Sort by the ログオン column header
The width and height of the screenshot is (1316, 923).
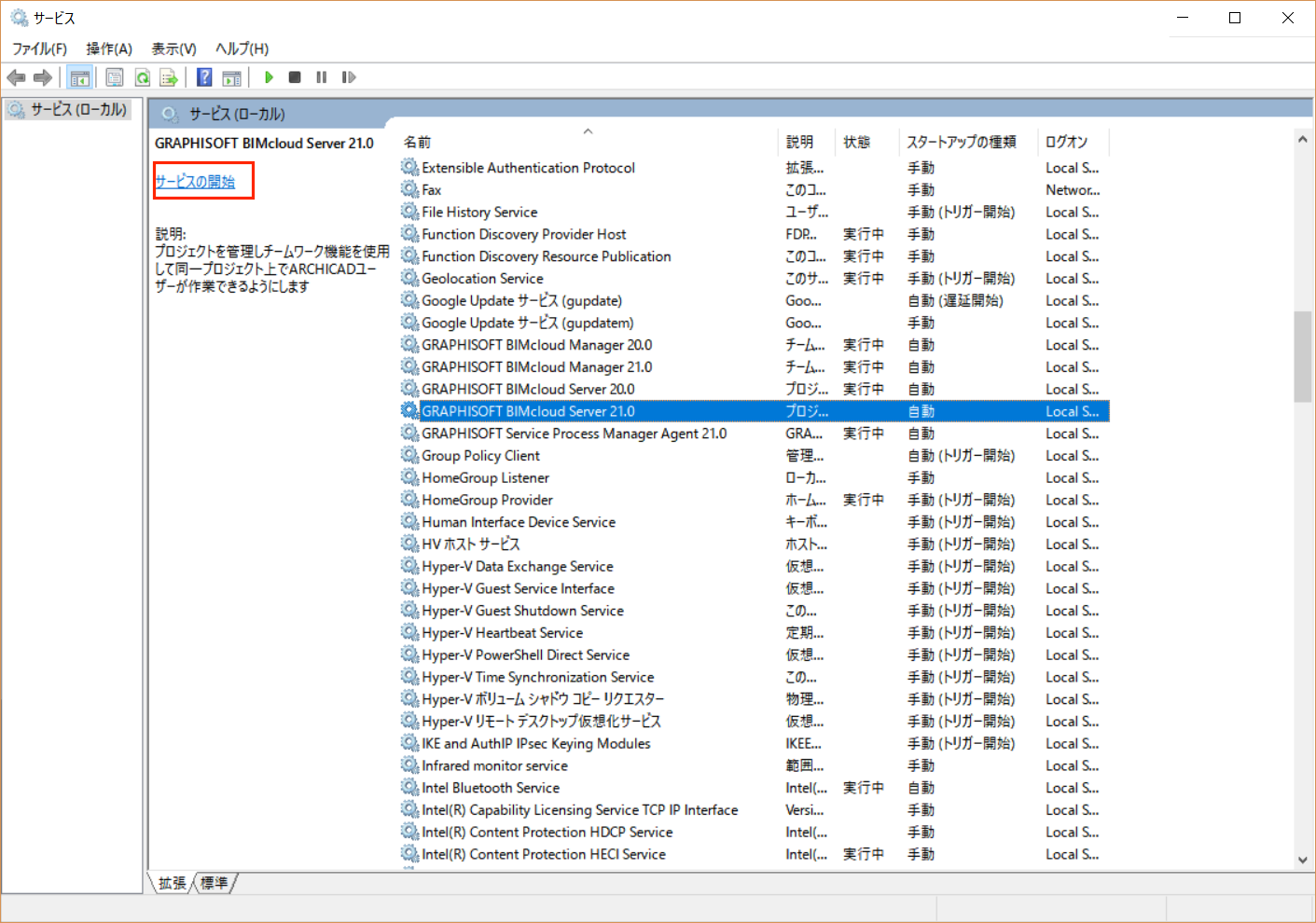point(1074,142)
